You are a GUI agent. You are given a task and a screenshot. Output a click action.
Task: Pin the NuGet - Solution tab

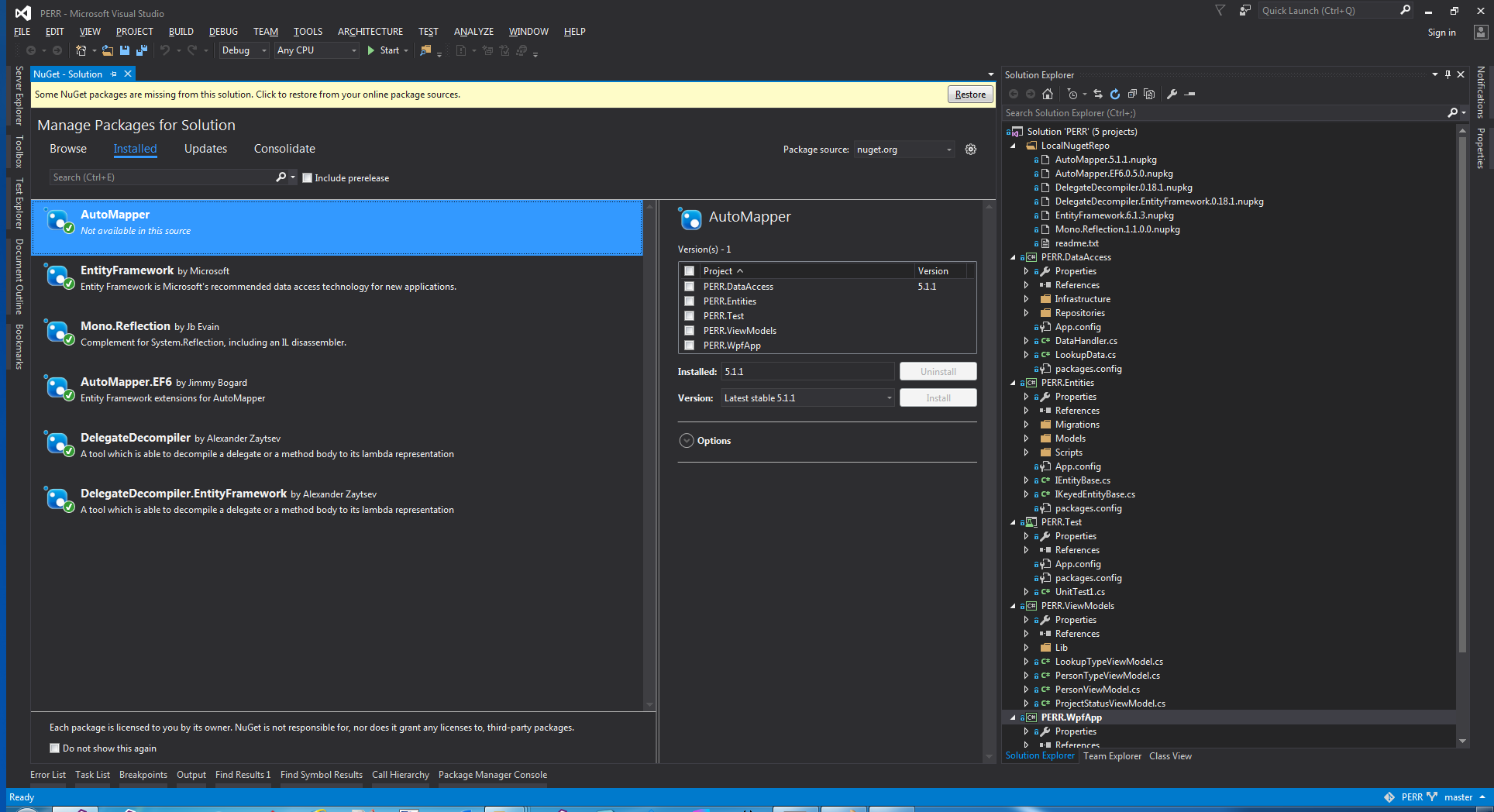pyautogui.click(x=114, y=74)
